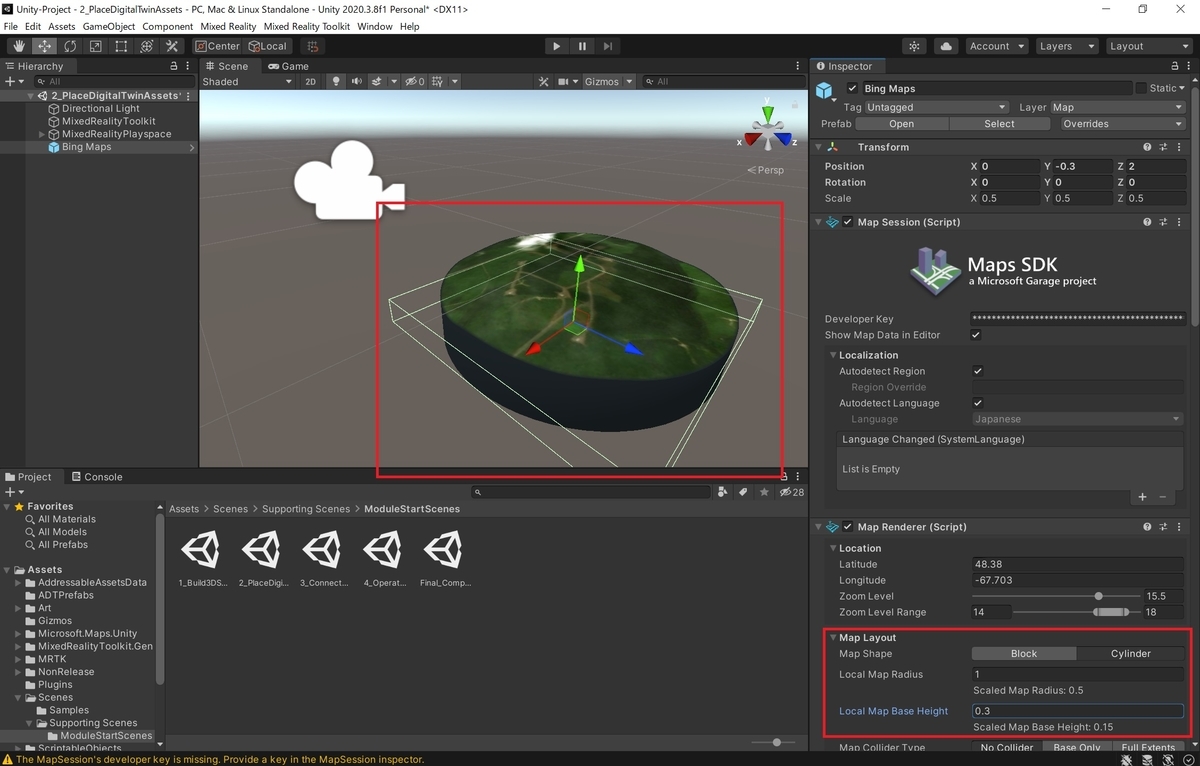Open the Tag Untagged dropdown
The width and height of the screenshot is (1200, 766).
coord(936,107)
